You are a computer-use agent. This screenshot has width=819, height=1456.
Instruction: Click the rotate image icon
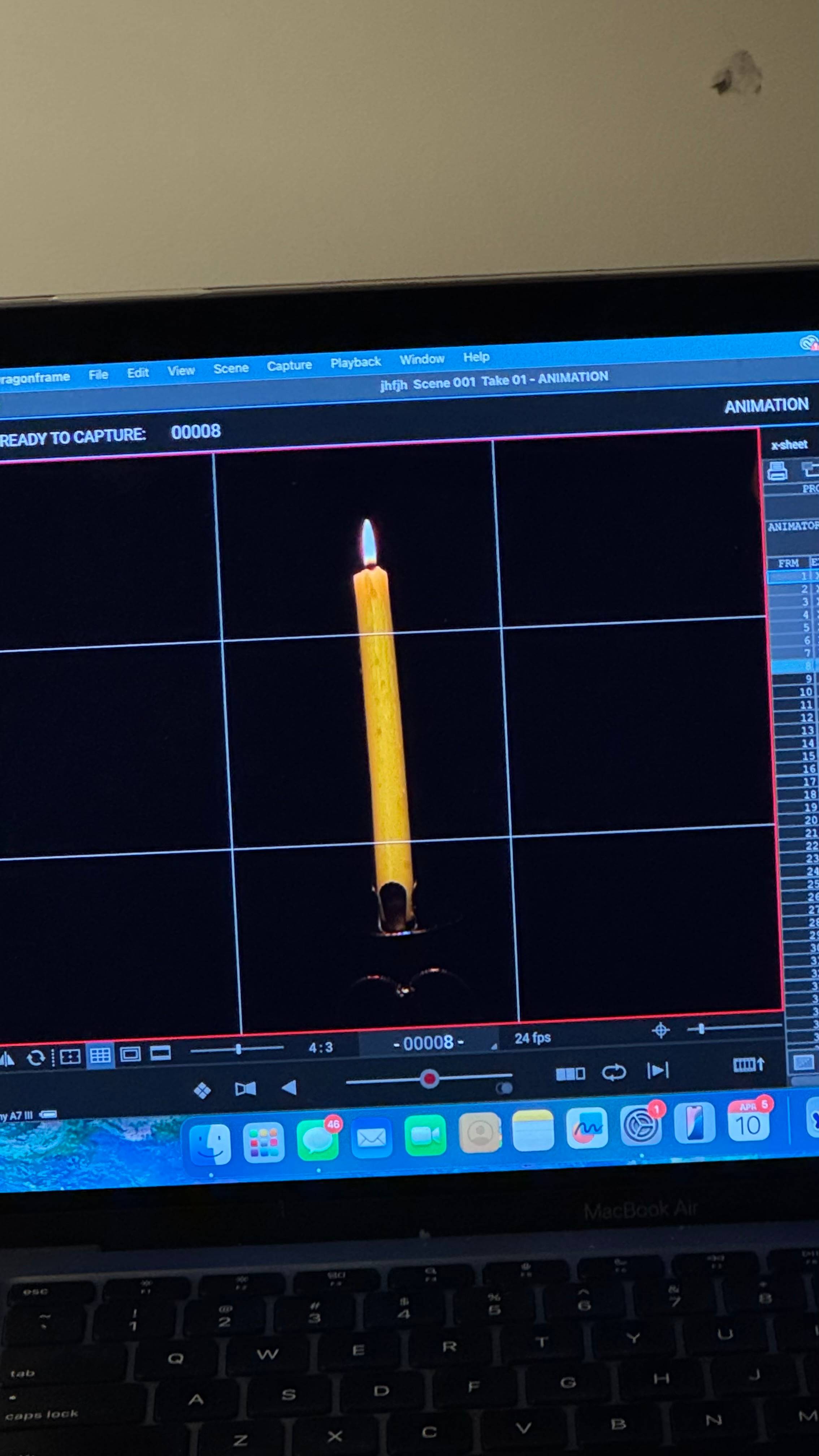(x=36, y=1058)
